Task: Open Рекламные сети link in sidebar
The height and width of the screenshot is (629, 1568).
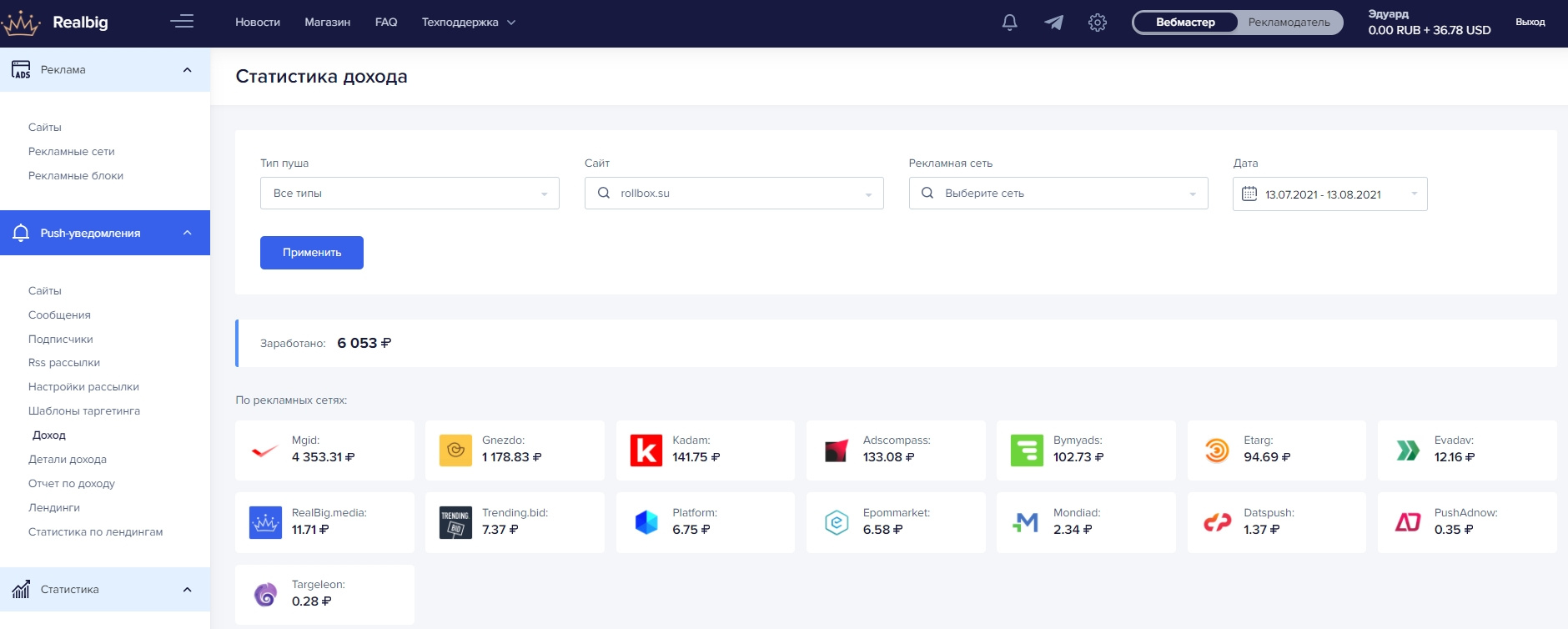Action: [72, 151]
